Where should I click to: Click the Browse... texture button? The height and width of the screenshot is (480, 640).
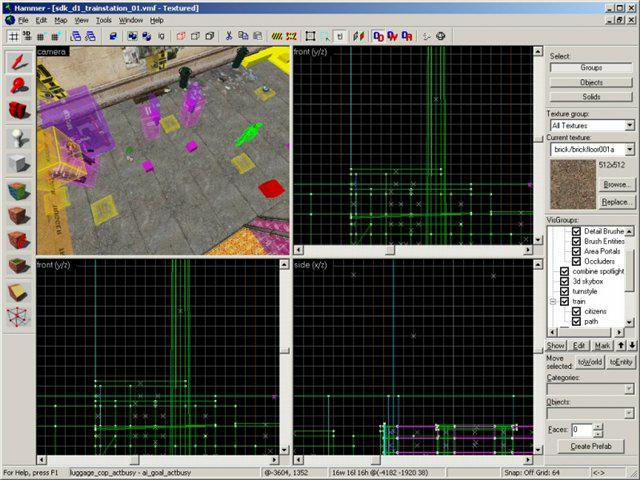(x=616, y=185)
